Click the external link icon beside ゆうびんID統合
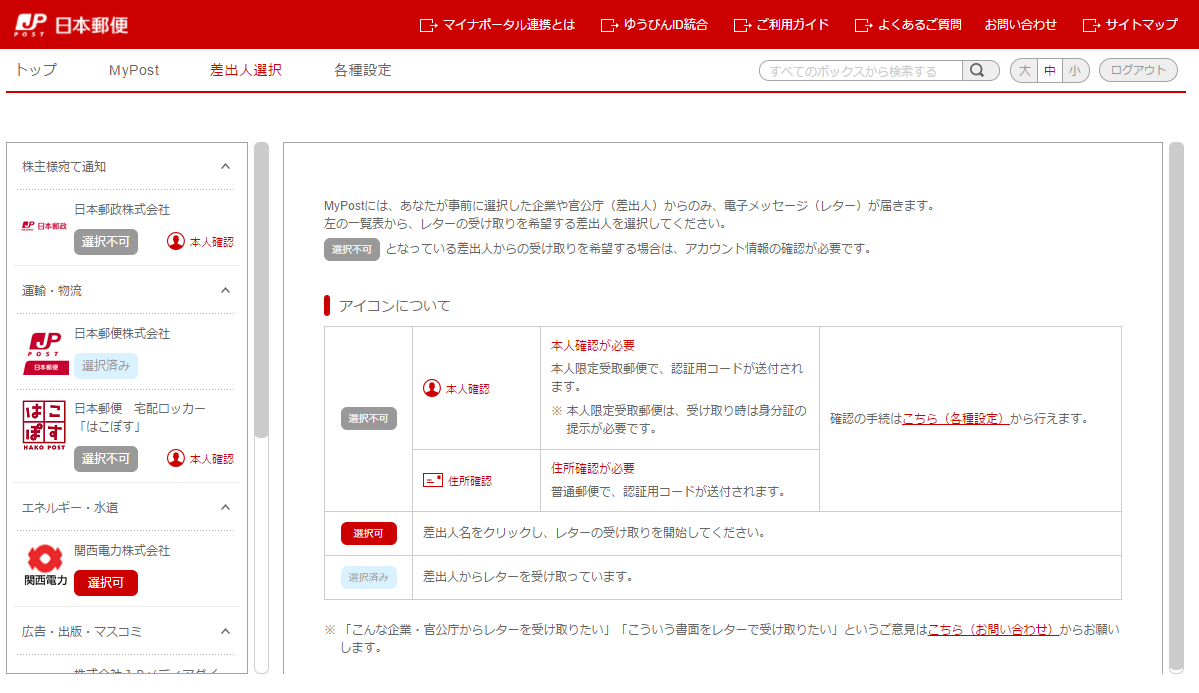The width and height of the screenshot is (1199, 693). tap(609, 25)
